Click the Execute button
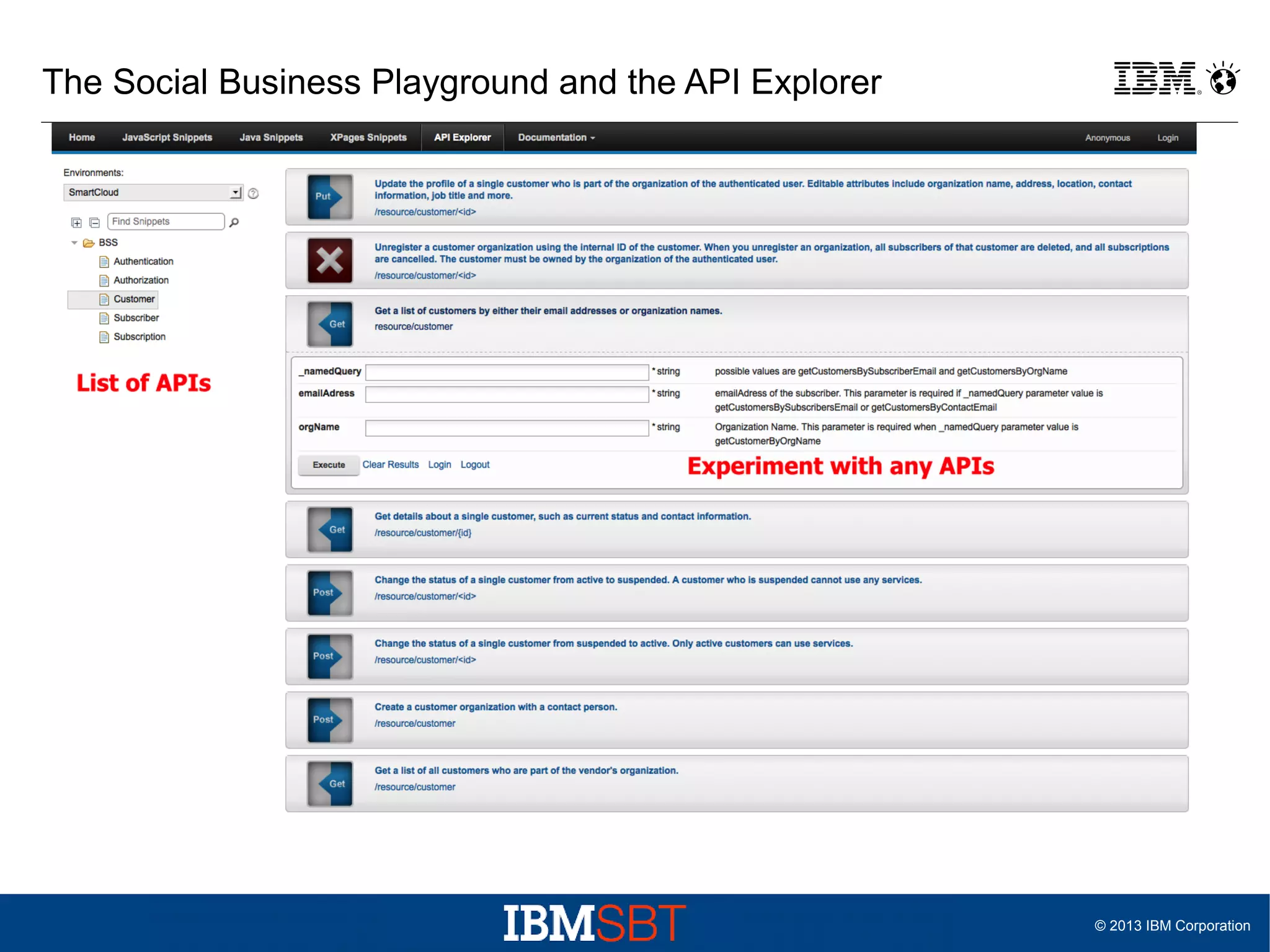The width and height of the screenshot is (1270, 952). (x=329, y=465)
